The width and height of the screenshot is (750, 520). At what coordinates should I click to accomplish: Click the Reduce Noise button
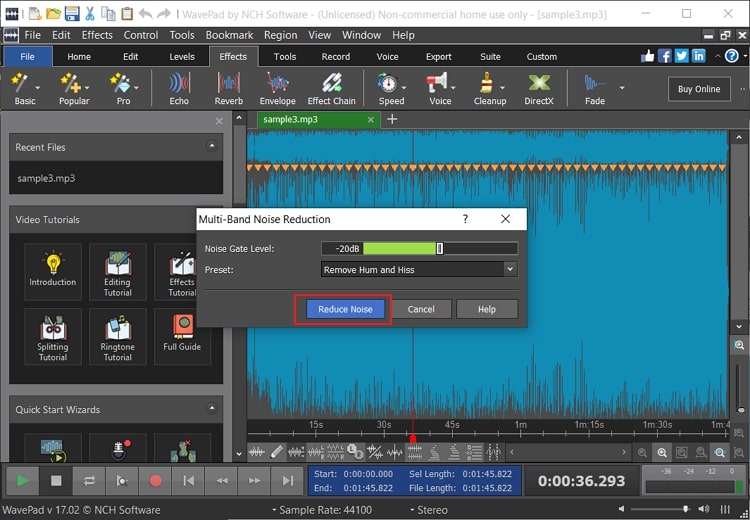click(345, 309)
